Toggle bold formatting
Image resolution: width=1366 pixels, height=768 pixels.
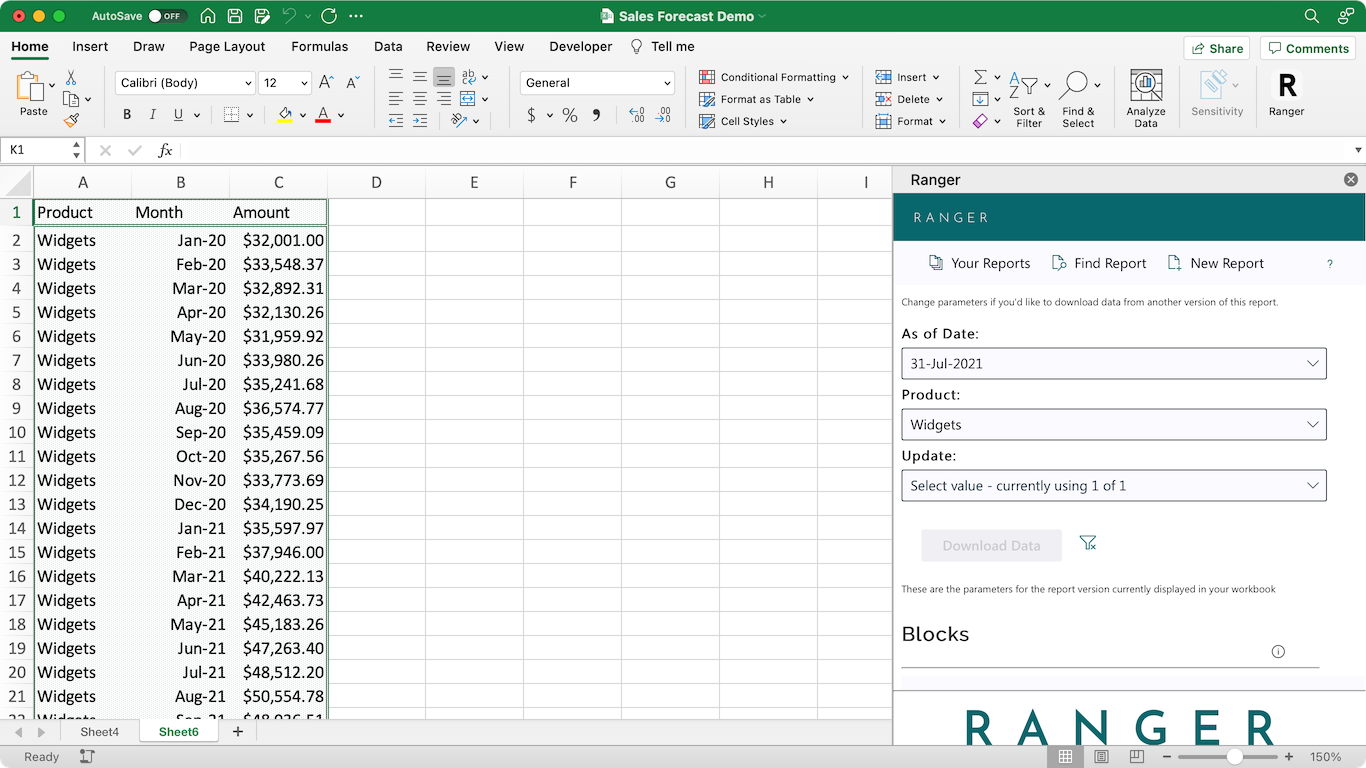(x=127, y=115)
